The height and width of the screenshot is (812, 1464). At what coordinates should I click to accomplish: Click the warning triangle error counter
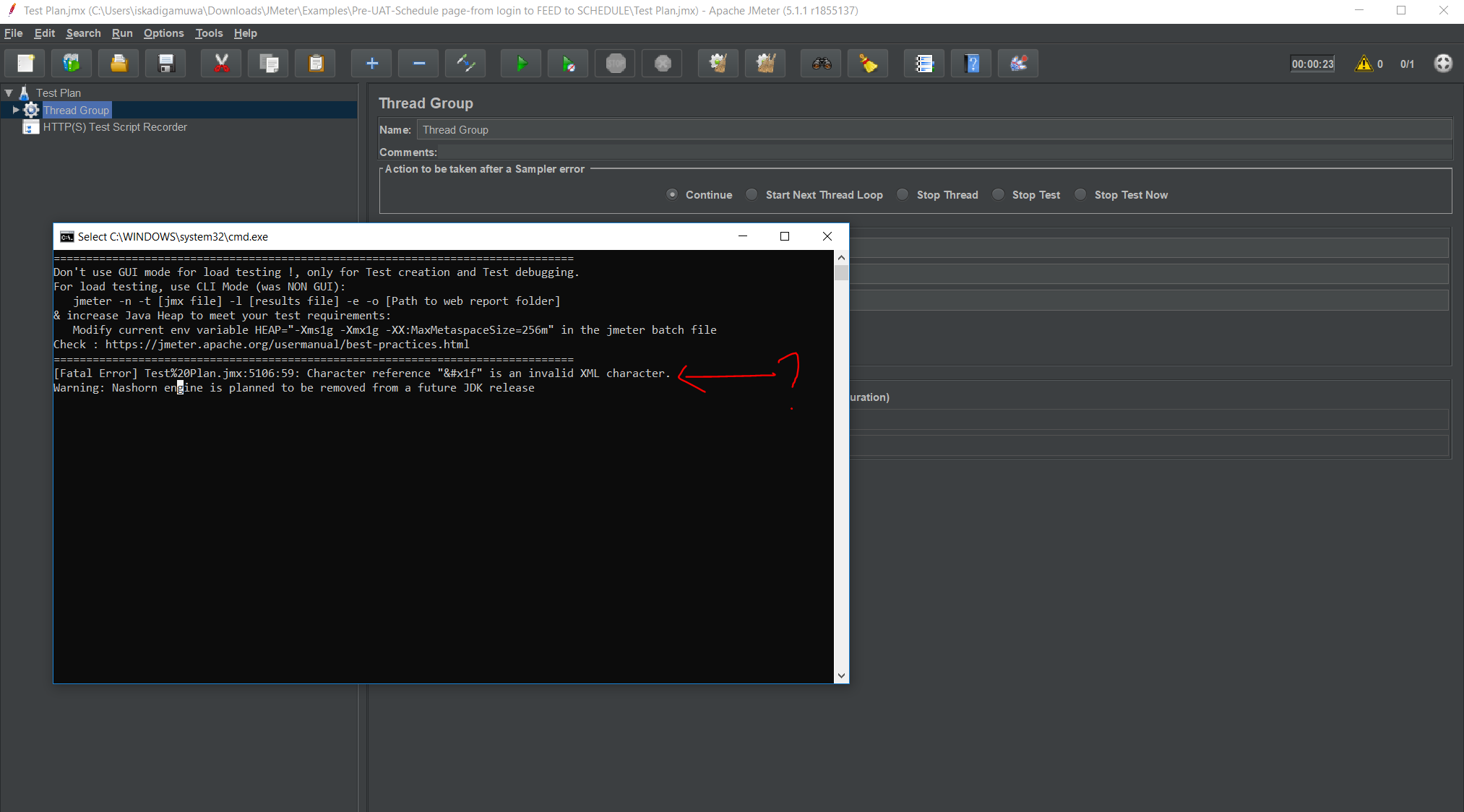point(1364,64)
